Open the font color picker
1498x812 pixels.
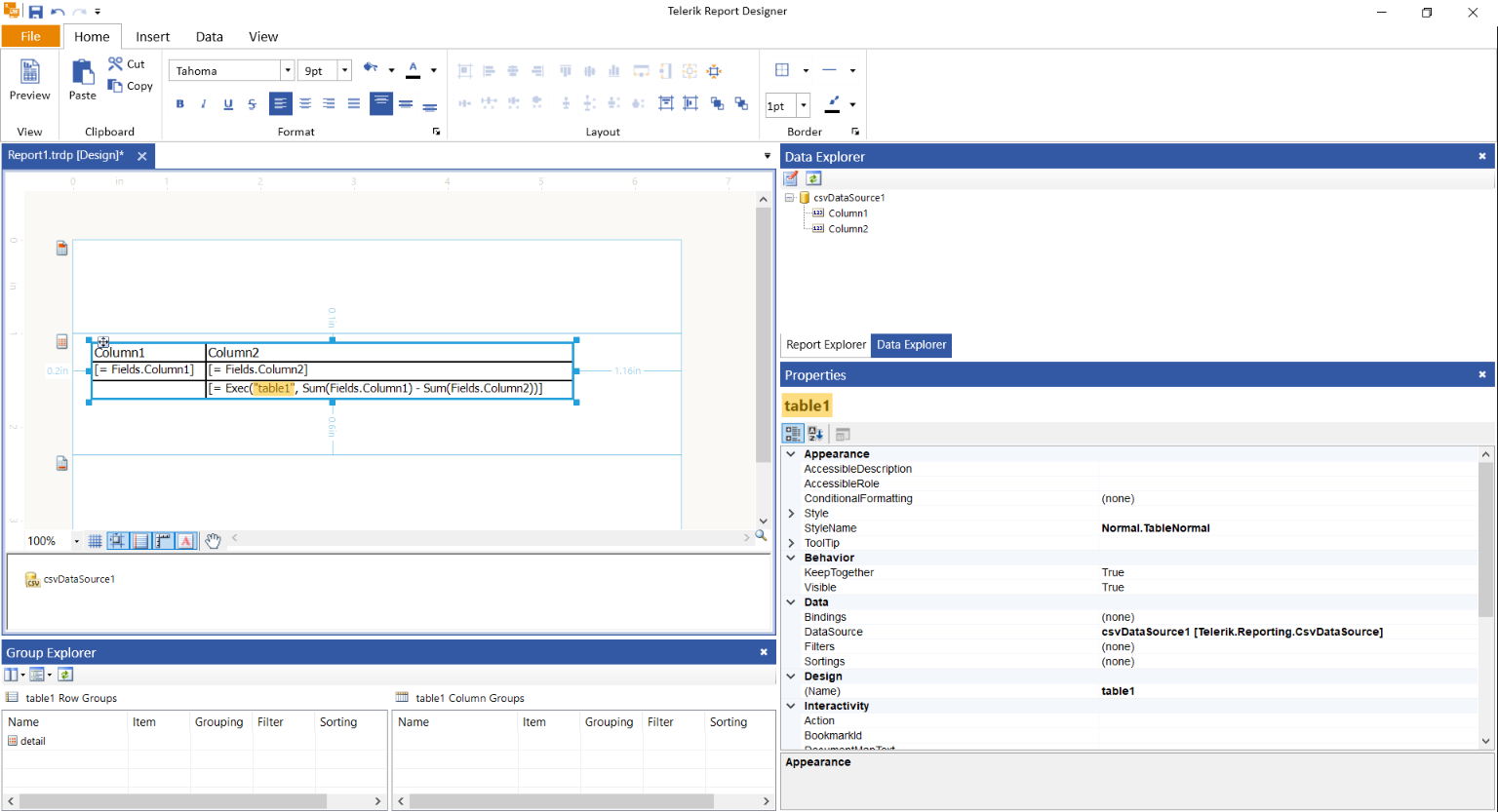433,70
